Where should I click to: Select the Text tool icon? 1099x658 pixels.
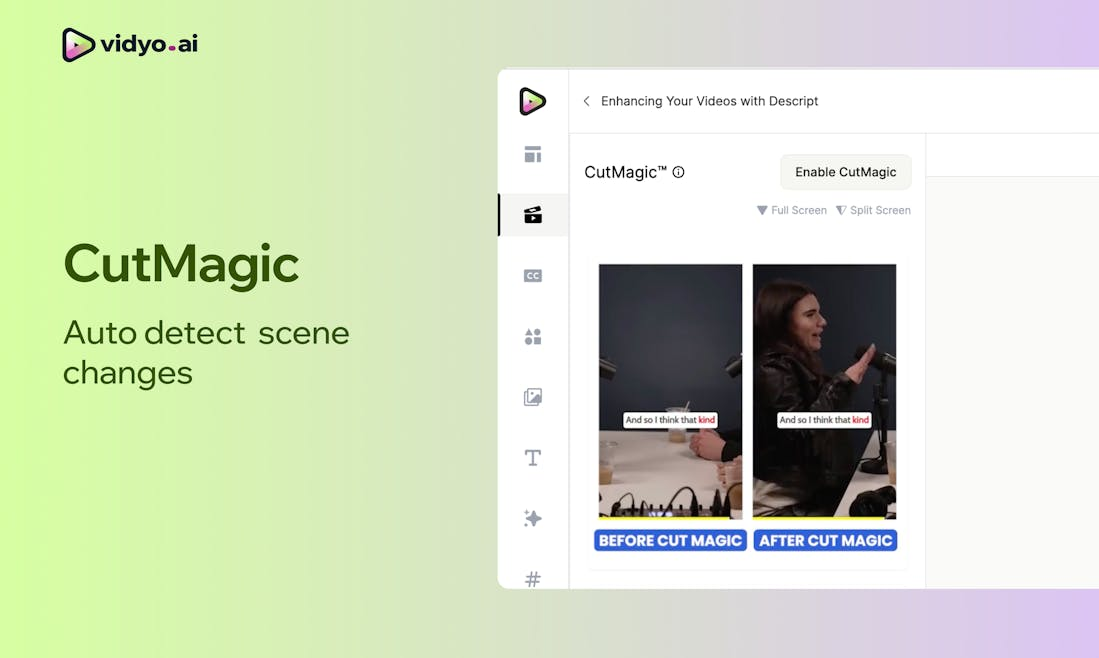(x=533, y=458)
